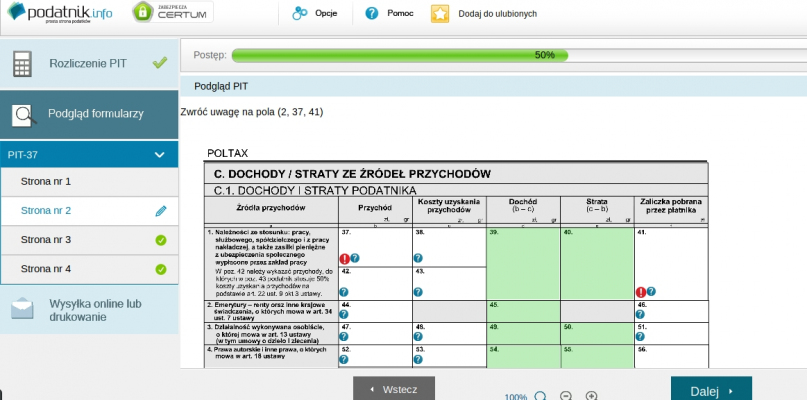Open Rozliczenie PIT section
Image resolution: width=807 pixels, height=400 pixels.
point(89,64)
